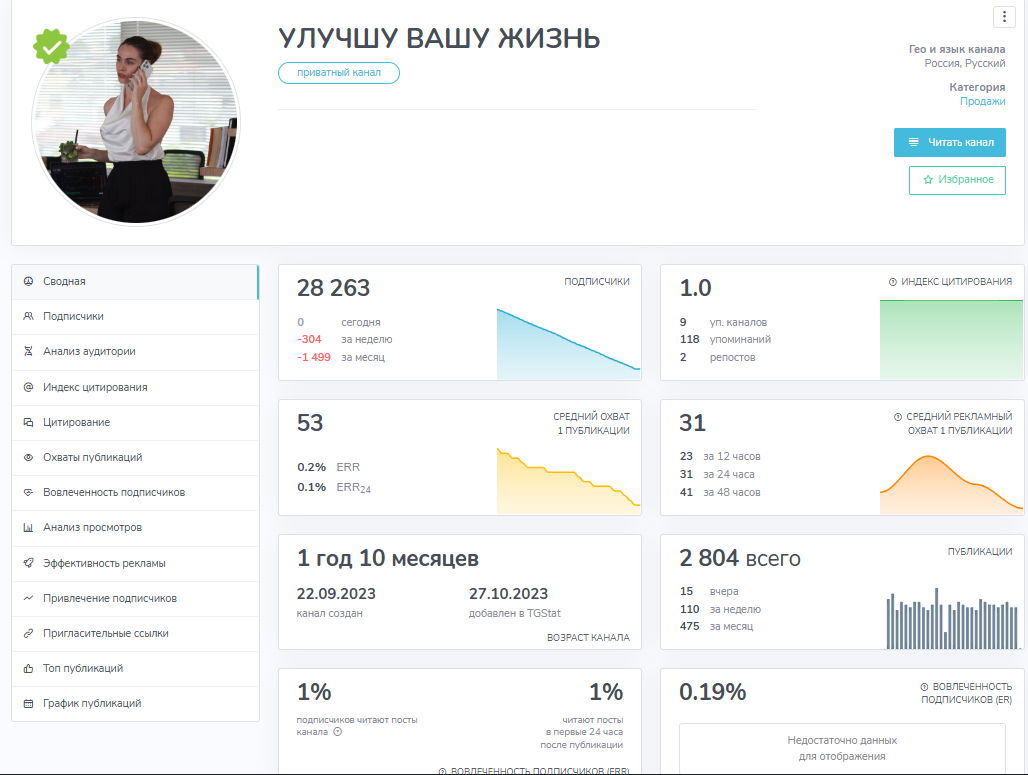Click the Эффективность рекламы rocket icon
The height and width of the screenshot is (775, 1028).
pyautogui.click(x=28, y=563)
